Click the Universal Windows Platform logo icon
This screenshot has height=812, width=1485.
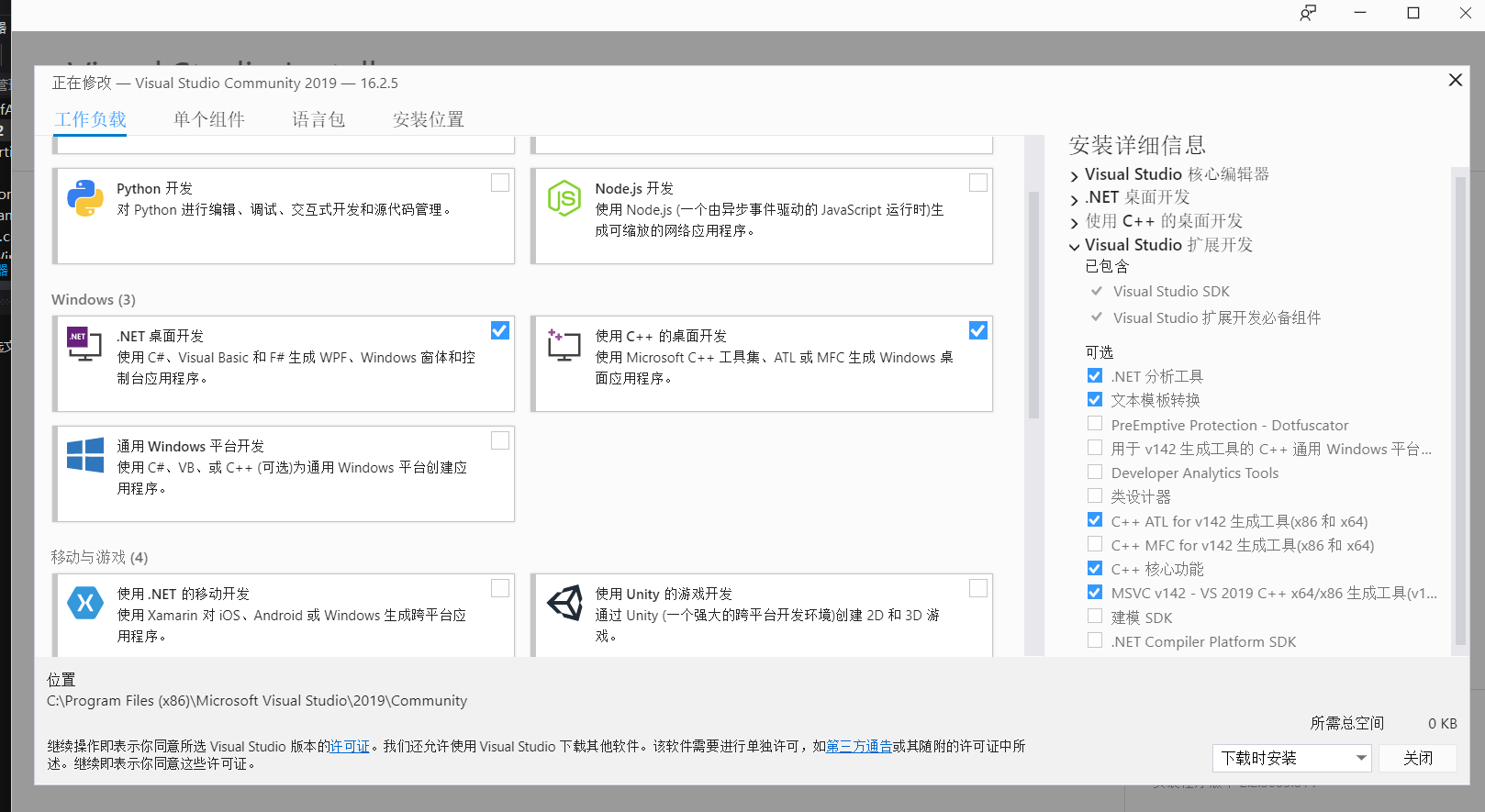85,455
